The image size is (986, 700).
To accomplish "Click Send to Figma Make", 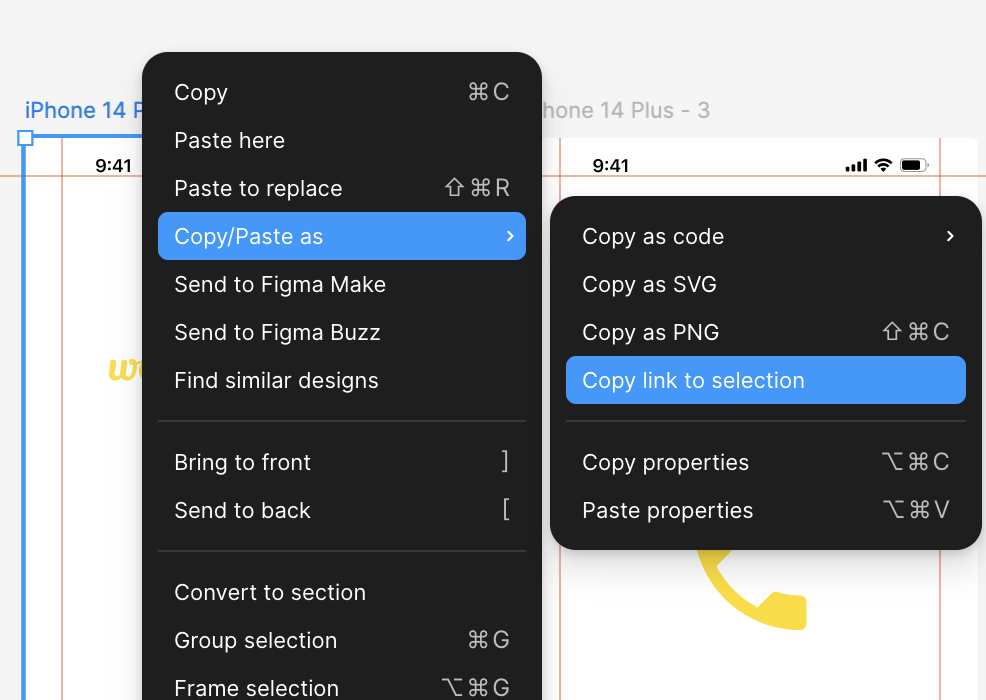I will click(340, 285).
